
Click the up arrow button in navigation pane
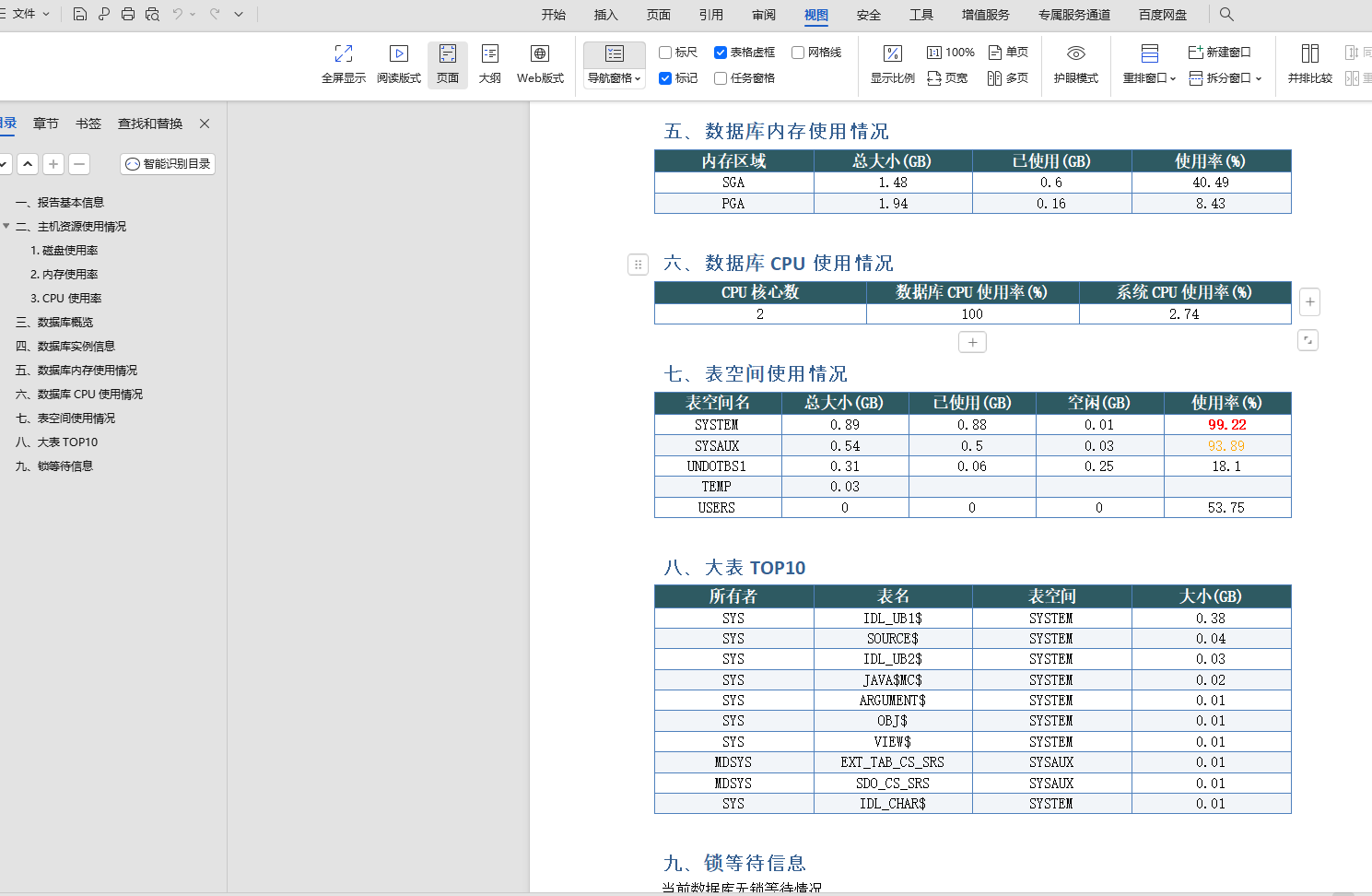click(28, 164)
